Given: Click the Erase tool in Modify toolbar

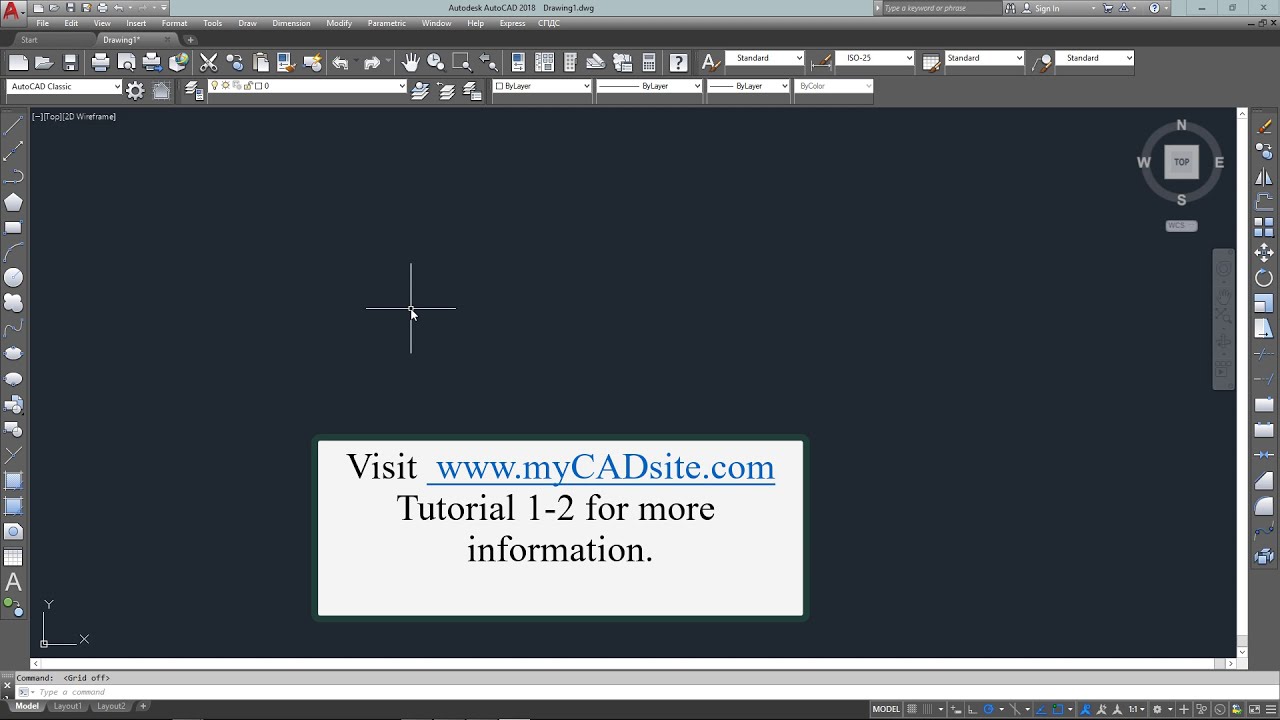Looking at the screenshot, I should click(1264, 127).
